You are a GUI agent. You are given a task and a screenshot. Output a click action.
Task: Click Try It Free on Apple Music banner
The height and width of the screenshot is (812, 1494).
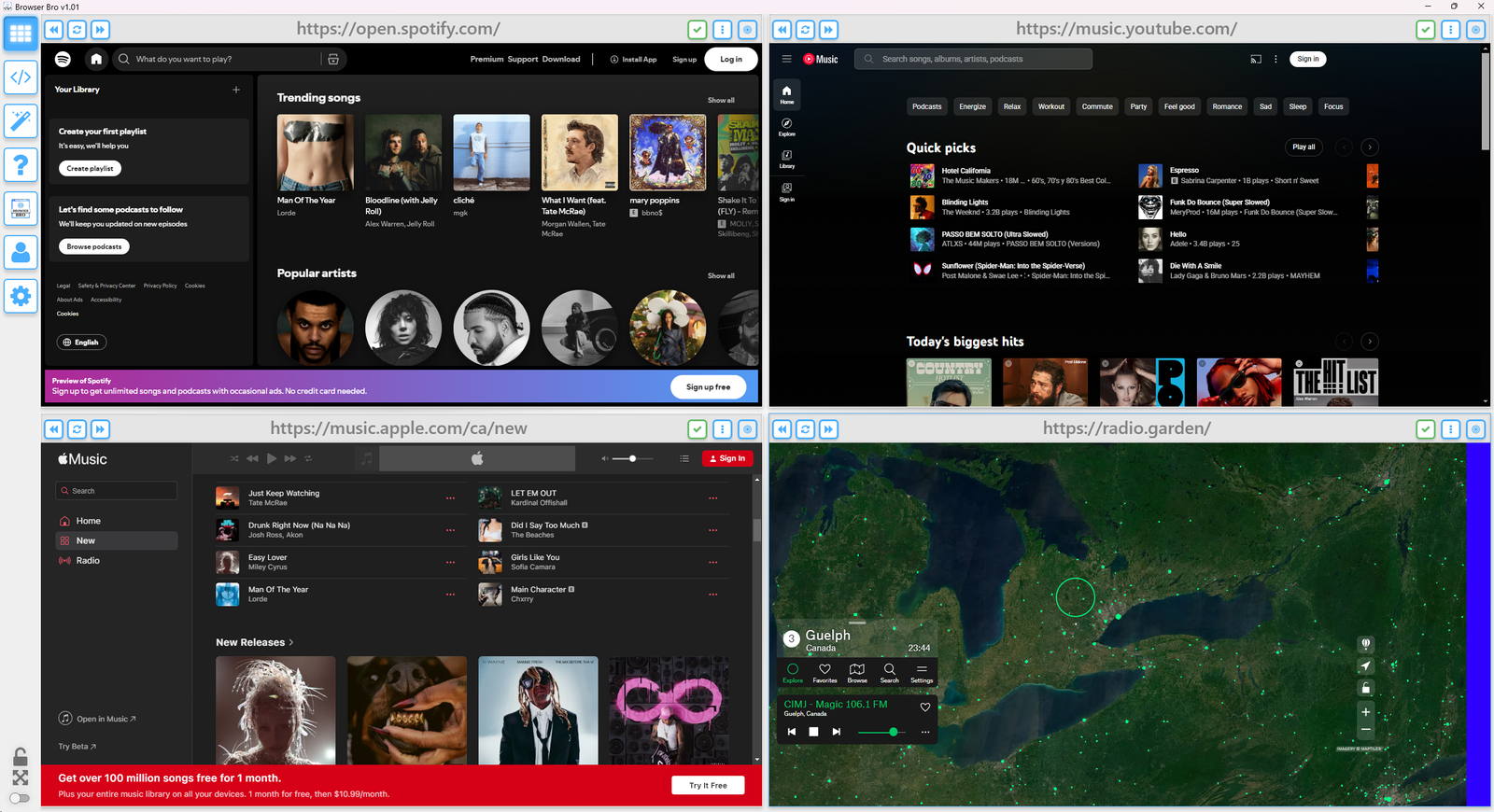[x=708, y=786]
